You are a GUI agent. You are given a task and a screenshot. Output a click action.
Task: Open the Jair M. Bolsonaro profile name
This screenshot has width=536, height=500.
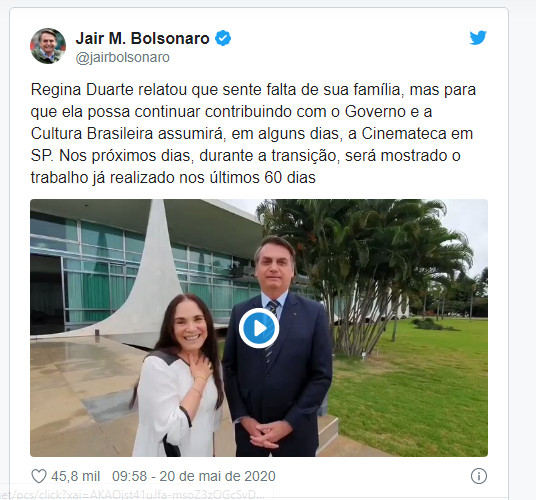142,38
